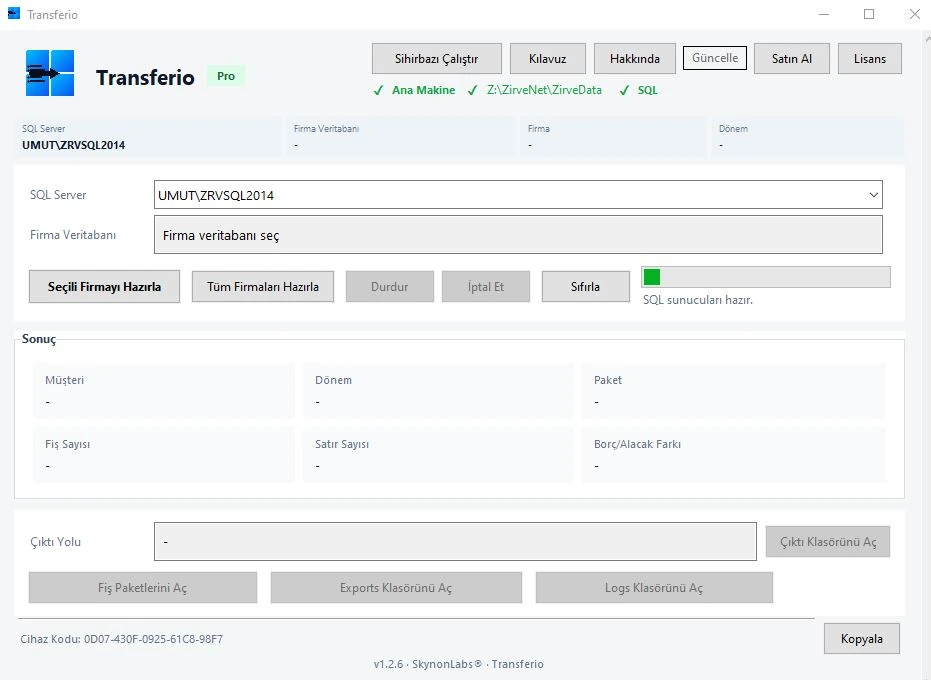Viewport: 931px width, 680px height.
Task: Close the Transferio window
Action: 914,14
